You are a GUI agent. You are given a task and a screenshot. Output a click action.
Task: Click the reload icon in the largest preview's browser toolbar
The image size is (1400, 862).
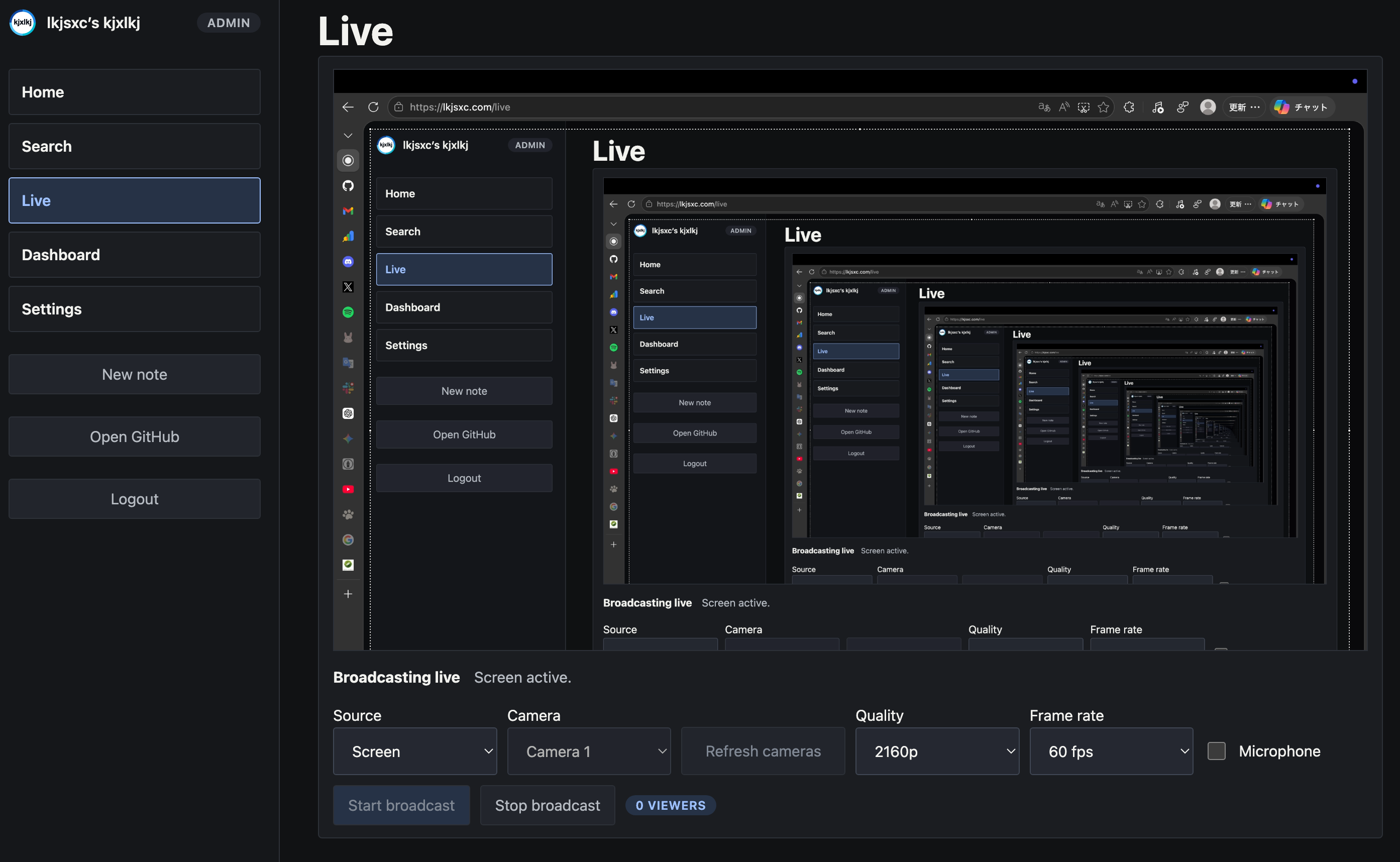(x=373, y=107)
